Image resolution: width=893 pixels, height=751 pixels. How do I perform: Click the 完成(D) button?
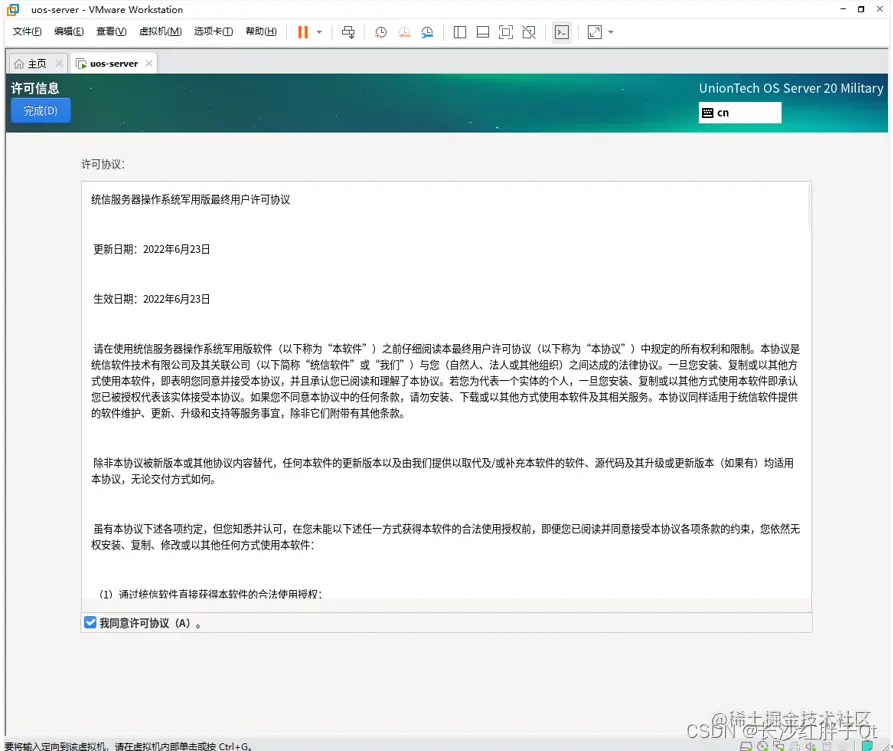click(40, 110)
